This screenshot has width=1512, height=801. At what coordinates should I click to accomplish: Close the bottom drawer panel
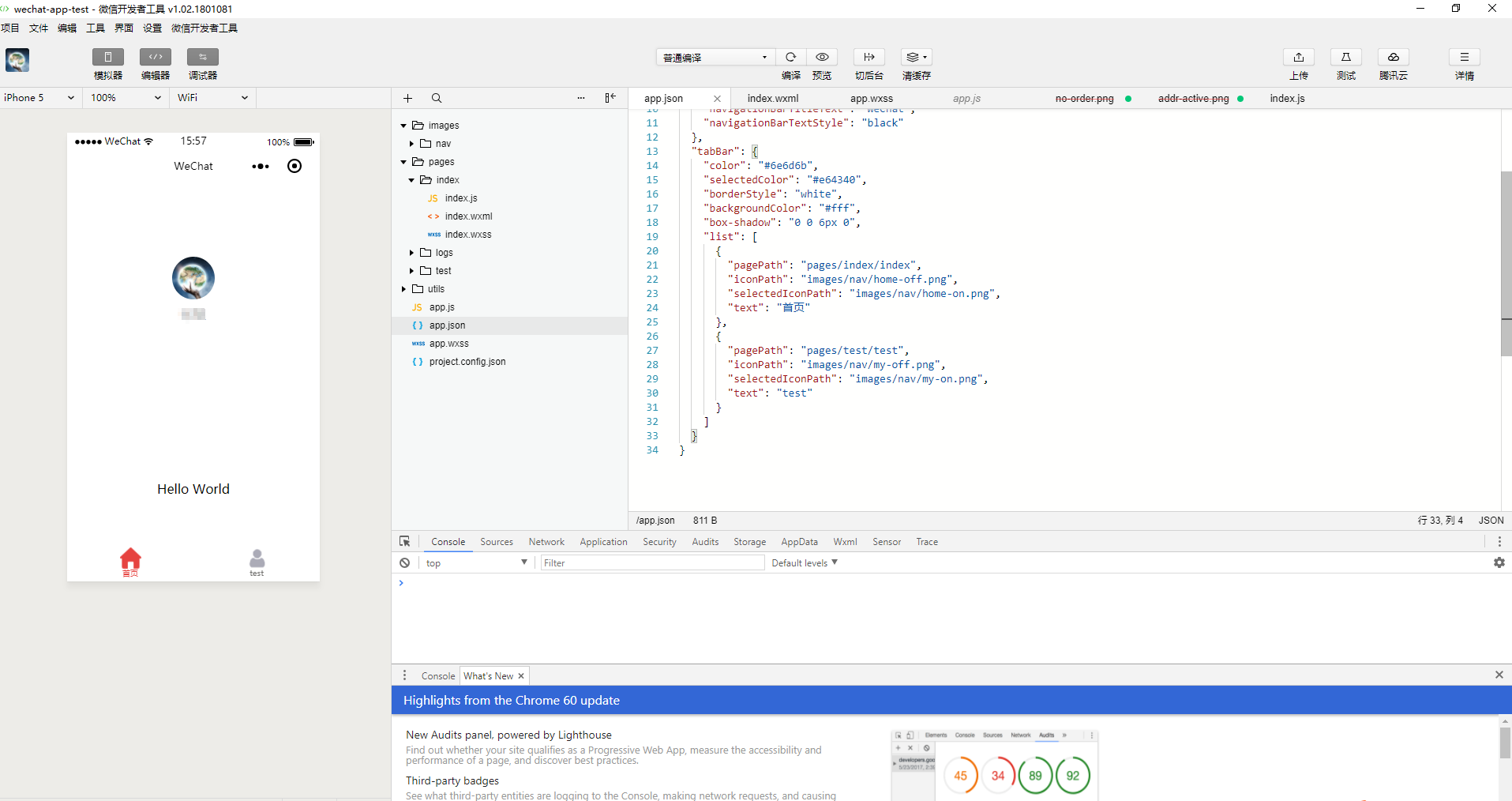[x=1499, y=675]
